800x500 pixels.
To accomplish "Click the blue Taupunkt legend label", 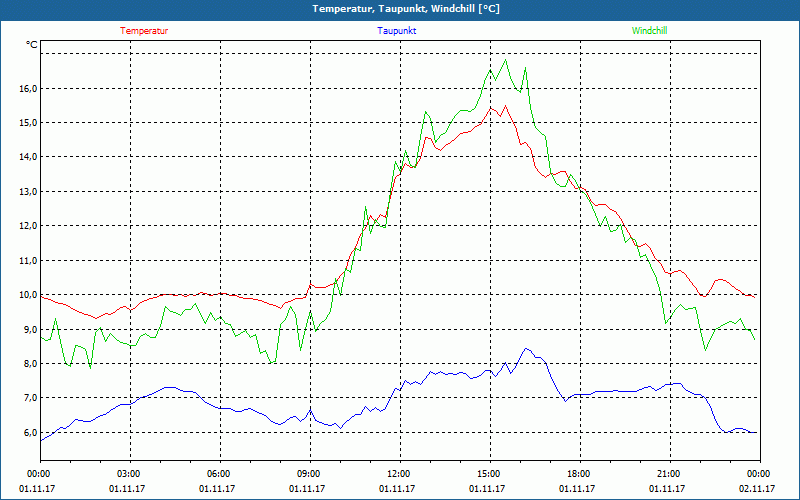I will pos(396,31).
